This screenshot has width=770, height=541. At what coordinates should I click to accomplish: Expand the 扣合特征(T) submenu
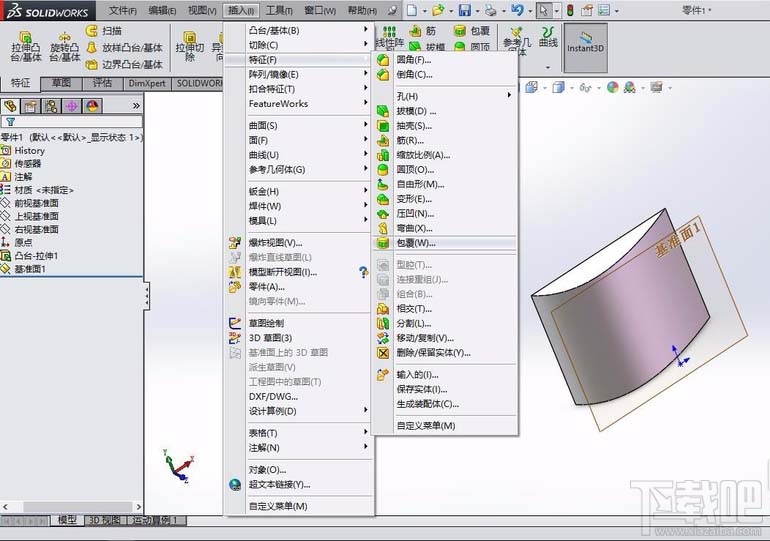point(299,89)
